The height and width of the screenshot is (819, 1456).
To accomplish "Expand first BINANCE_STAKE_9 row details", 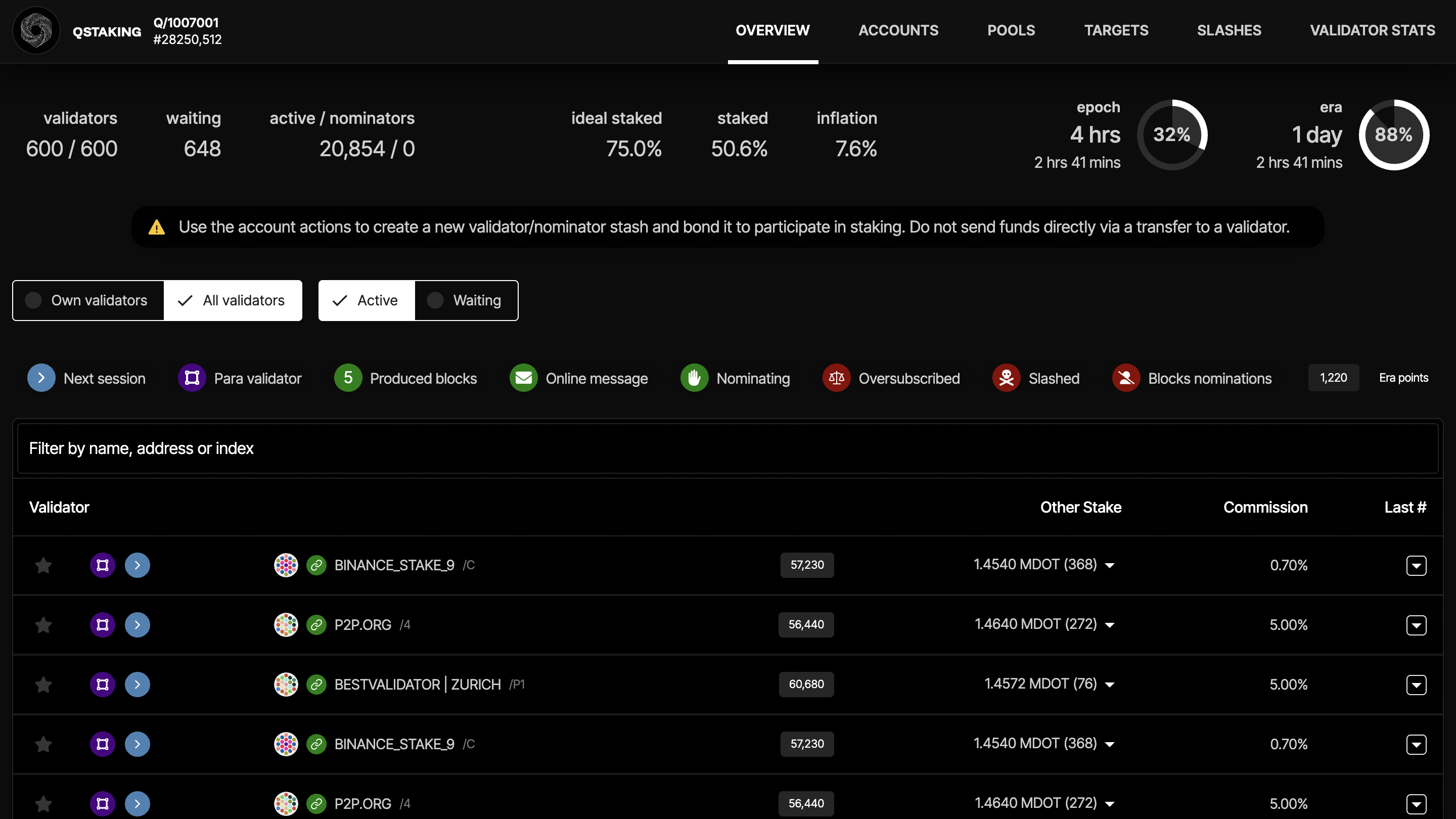I will [x=1416, y=565].
